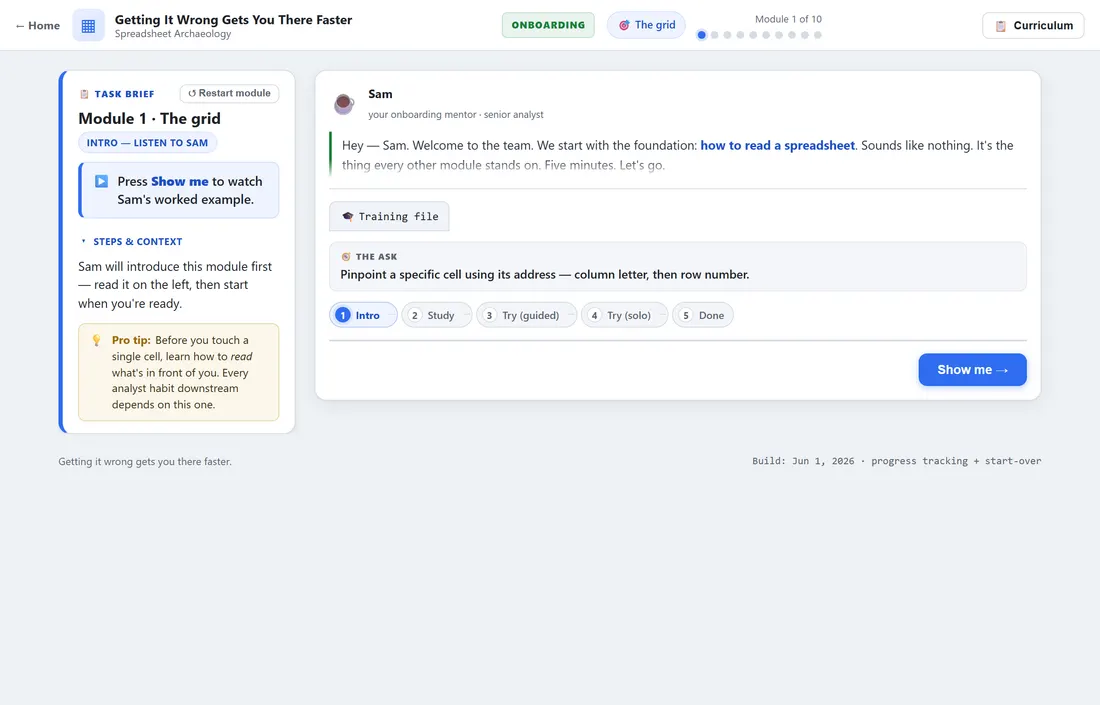
Task: Select the Done step
Action: click(x=703, y=315)
